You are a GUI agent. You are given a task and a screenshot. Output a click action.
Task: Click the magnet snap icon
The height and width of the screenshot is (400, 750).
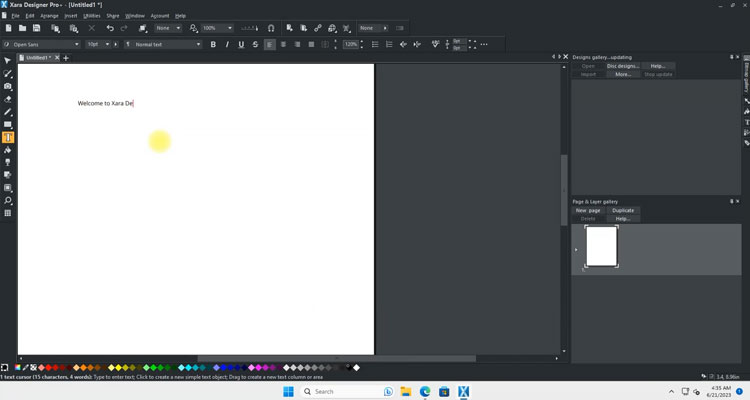click(x=271, y=28)
